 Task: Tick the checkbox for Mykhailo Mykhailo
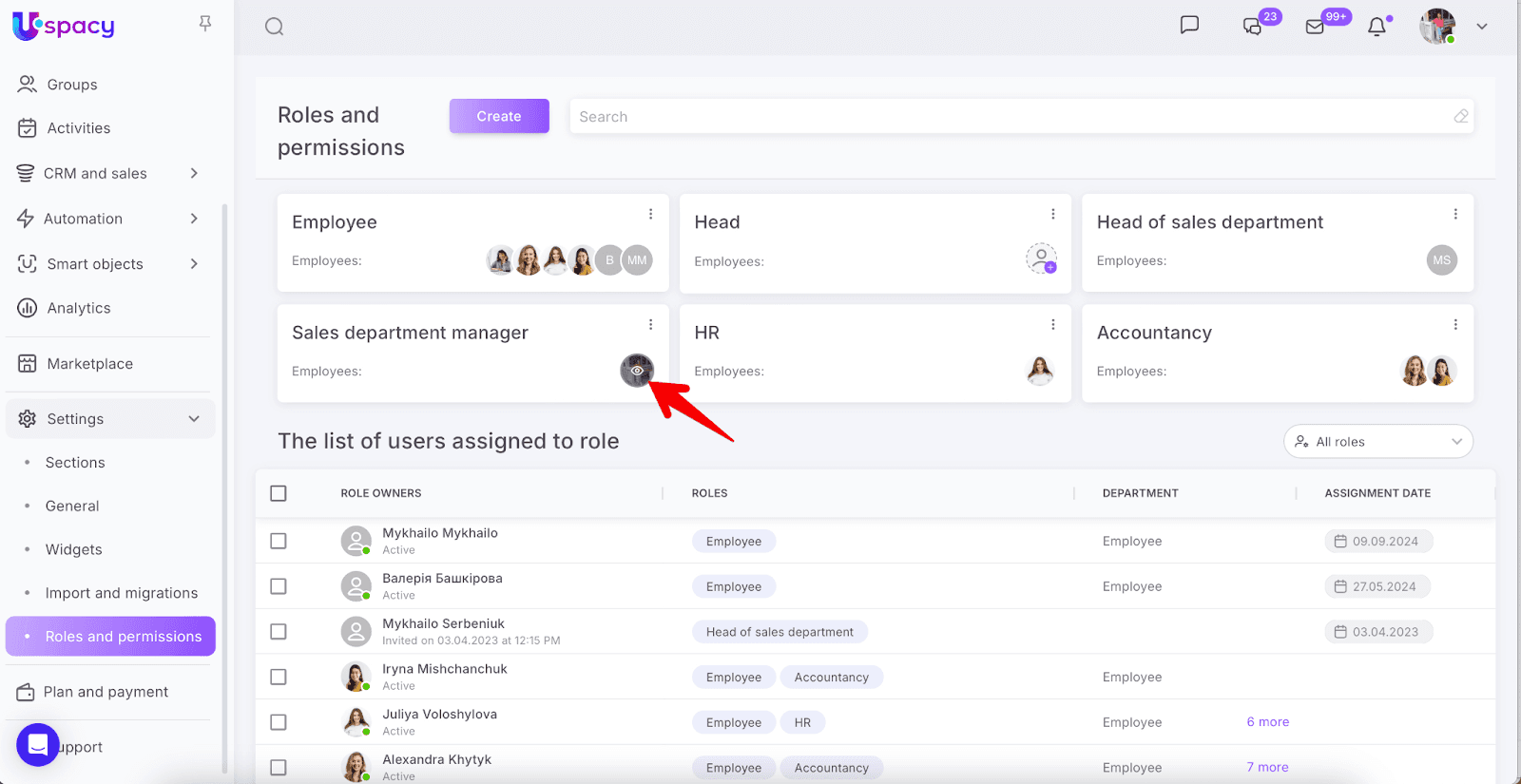point(279,541)
